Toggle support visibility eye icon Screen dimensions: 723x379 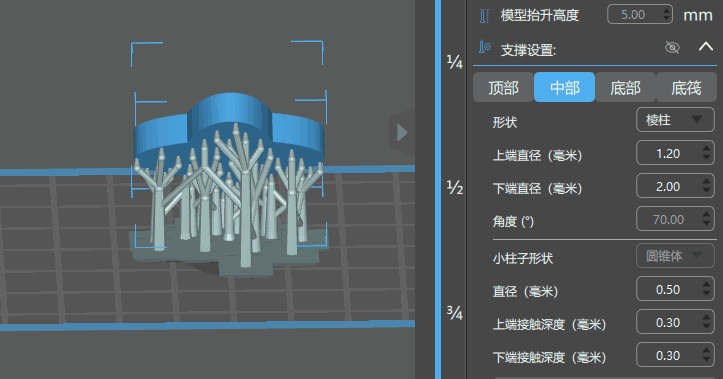(672, 47)
